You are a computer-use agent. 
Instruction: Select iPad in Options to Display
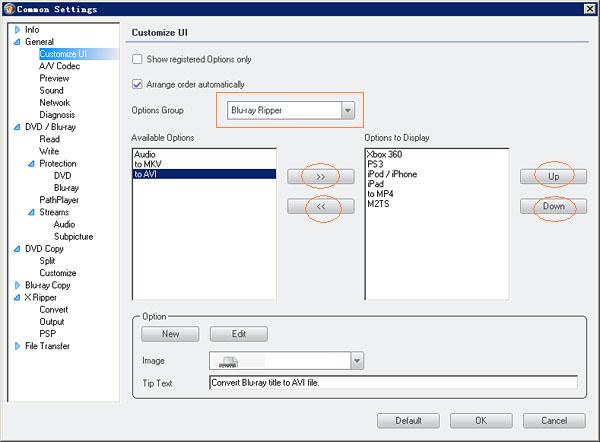pos(437,184)
